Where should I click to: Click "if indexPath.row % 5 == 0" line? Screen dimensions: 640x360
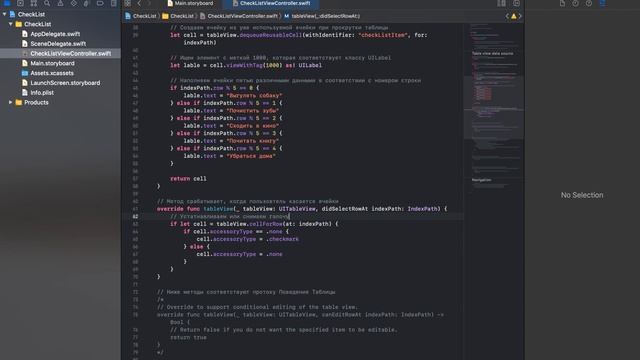click(215, 88)
